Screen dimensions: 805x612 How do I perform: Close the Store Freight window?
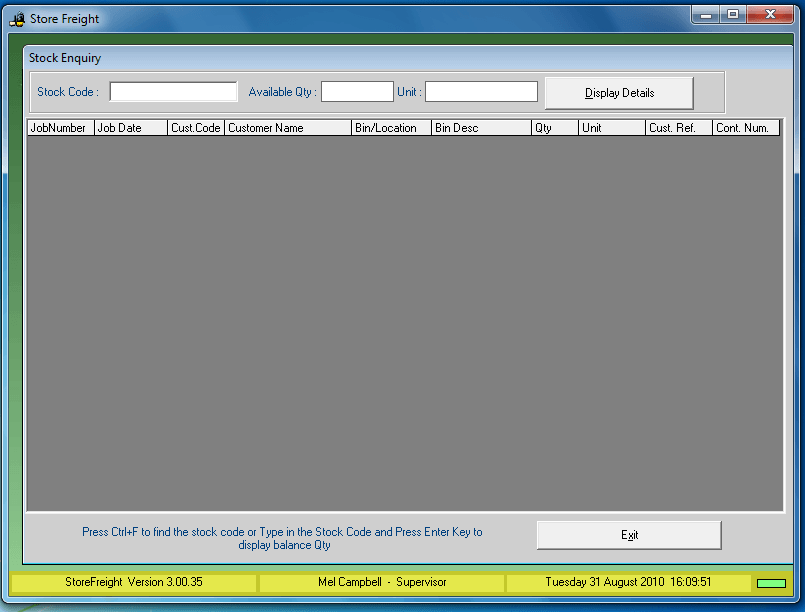[x=770, y=15]
